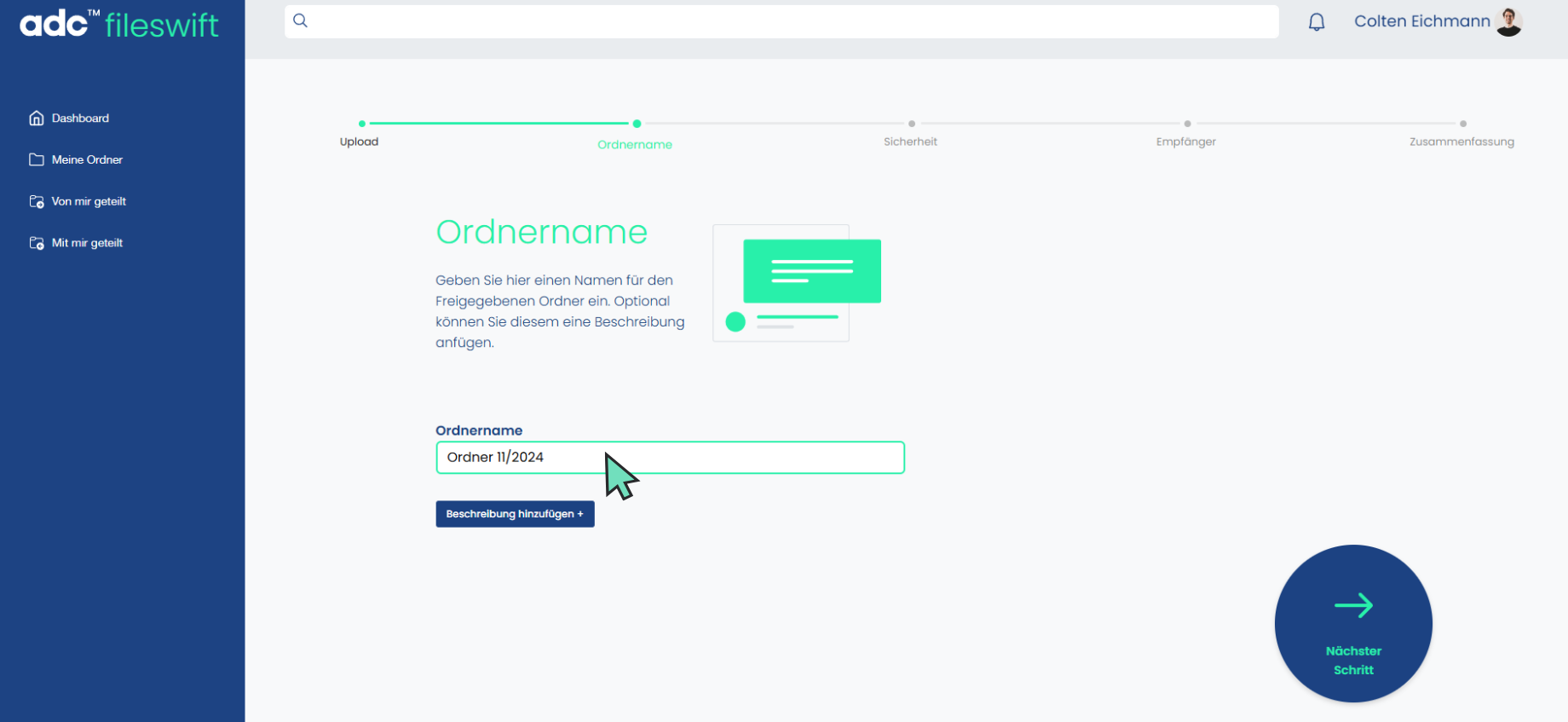Click the search magnifier icon
Image resolution: width=1568 pixels, height=722 pixels.
pos(300,20)
